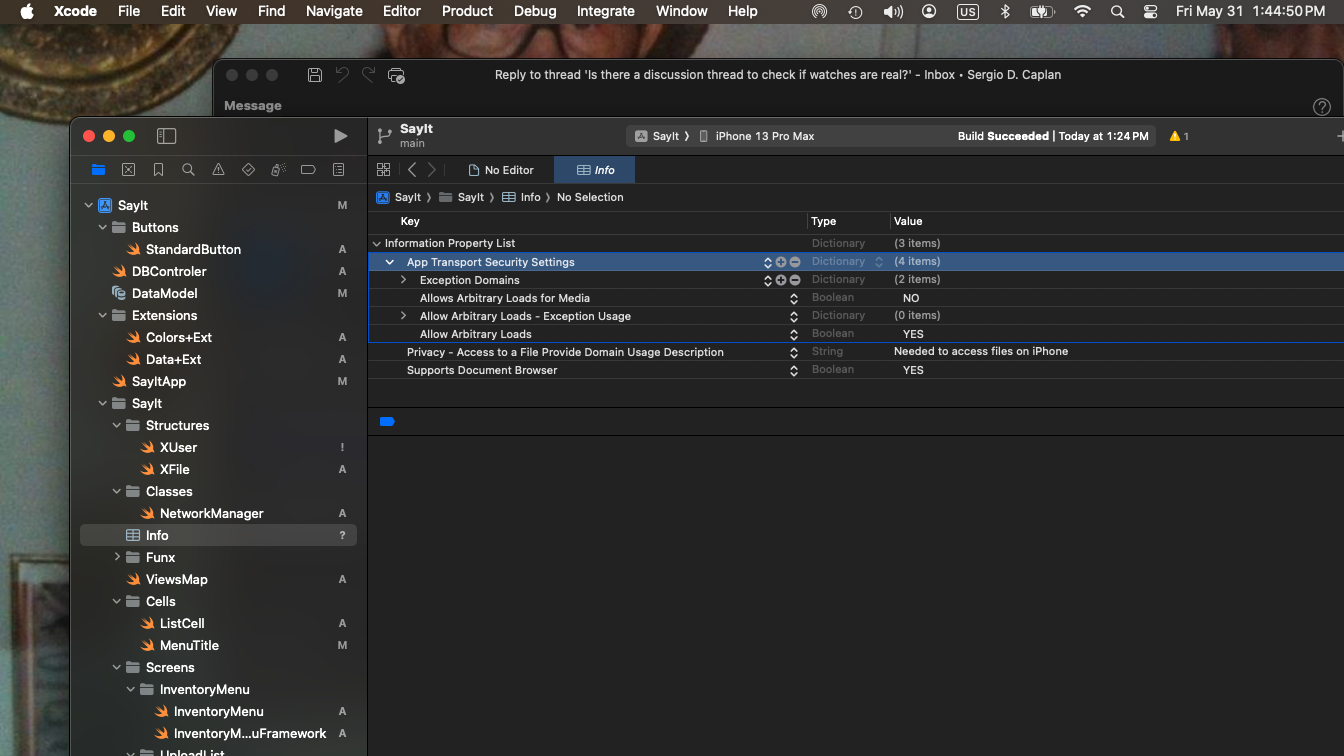Open Control Center in menu bar
1344x756 pixels.
[1150, 11]
